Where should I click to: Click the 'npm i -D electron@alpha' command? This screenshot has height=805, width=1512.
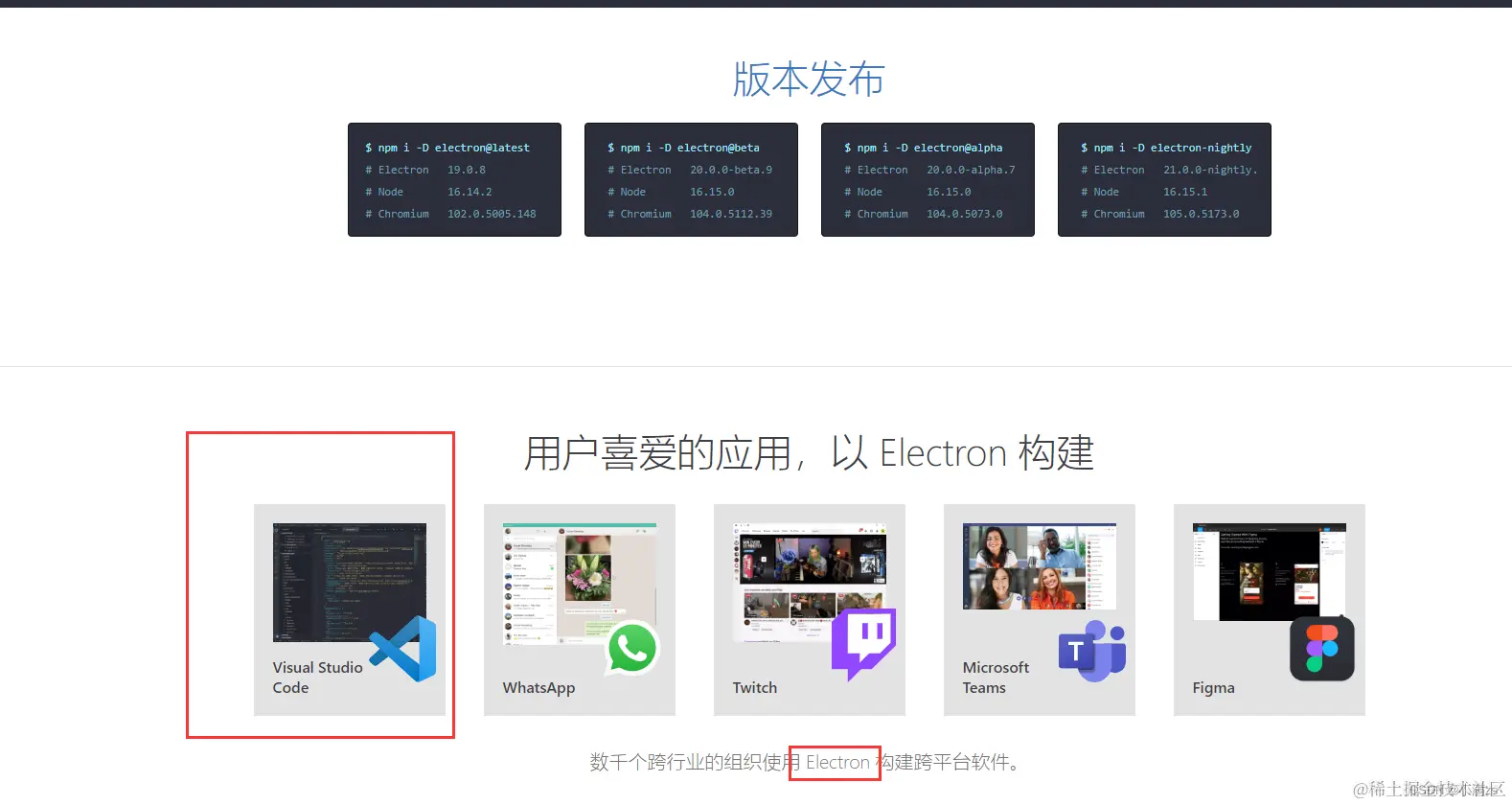click(929, 148)
